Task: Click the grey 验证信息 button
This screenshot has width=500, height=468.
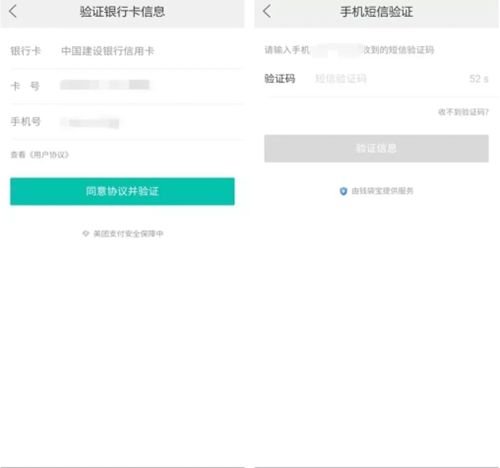Action: point(376,148)
